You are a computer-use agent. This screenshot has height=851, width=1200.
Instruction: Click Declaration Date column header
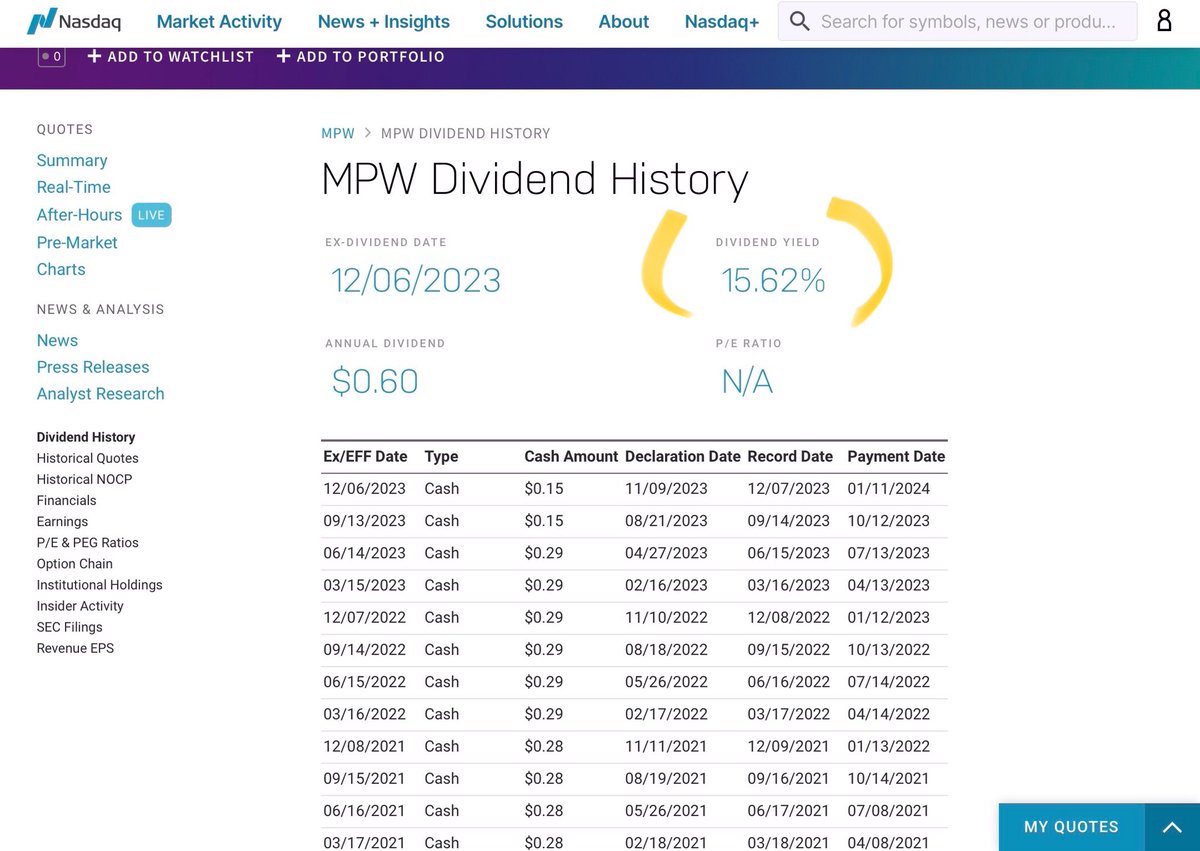click(683, 456)
